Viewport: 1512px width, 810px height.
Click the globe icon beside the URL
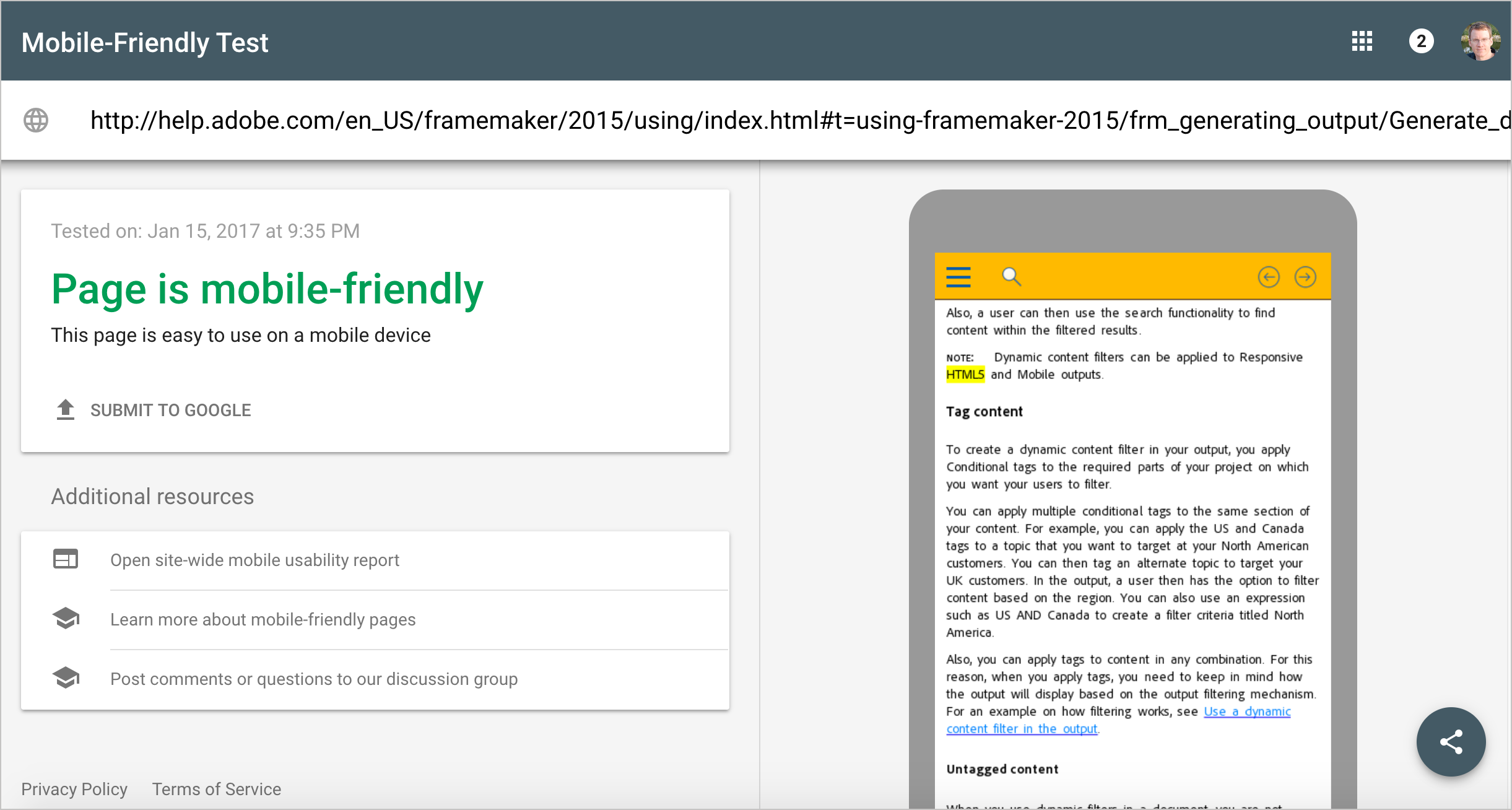click(x=36, y=120)
